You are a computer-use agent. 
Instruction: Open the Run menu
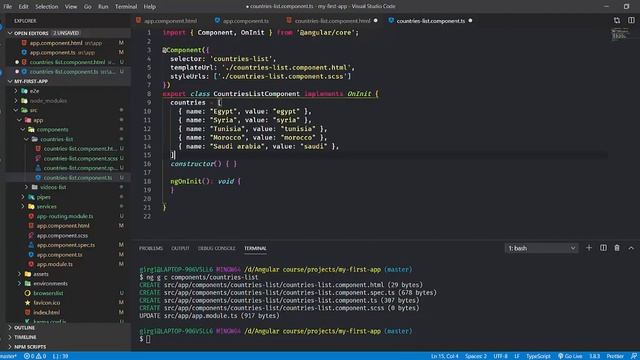click(x=103, y=7)
